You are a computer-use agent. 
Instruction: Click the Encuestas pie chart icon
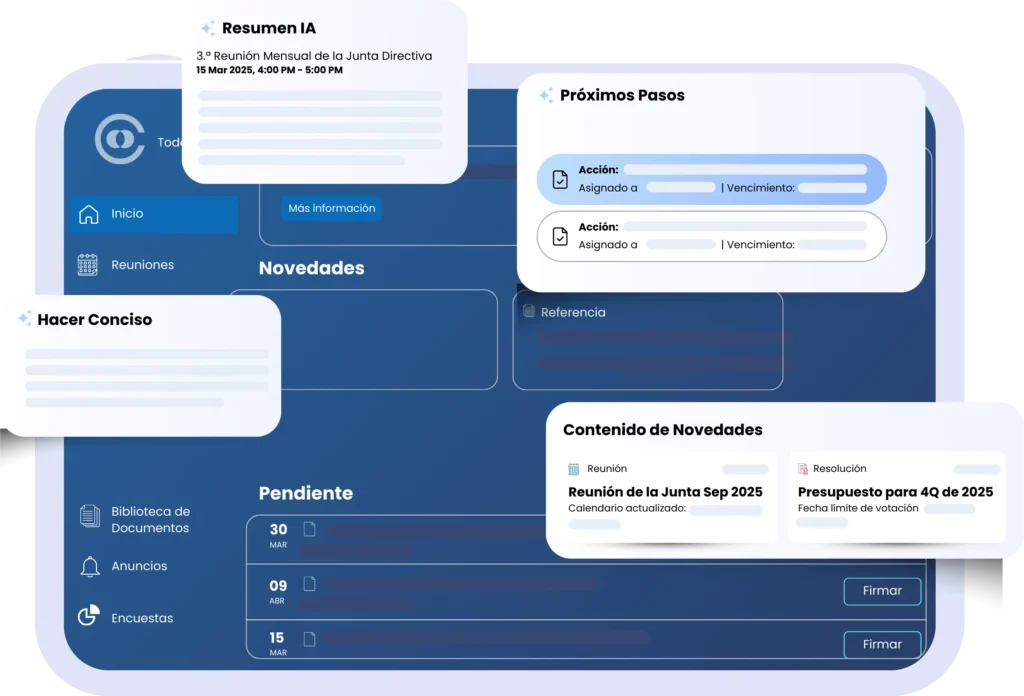point(89,617)
